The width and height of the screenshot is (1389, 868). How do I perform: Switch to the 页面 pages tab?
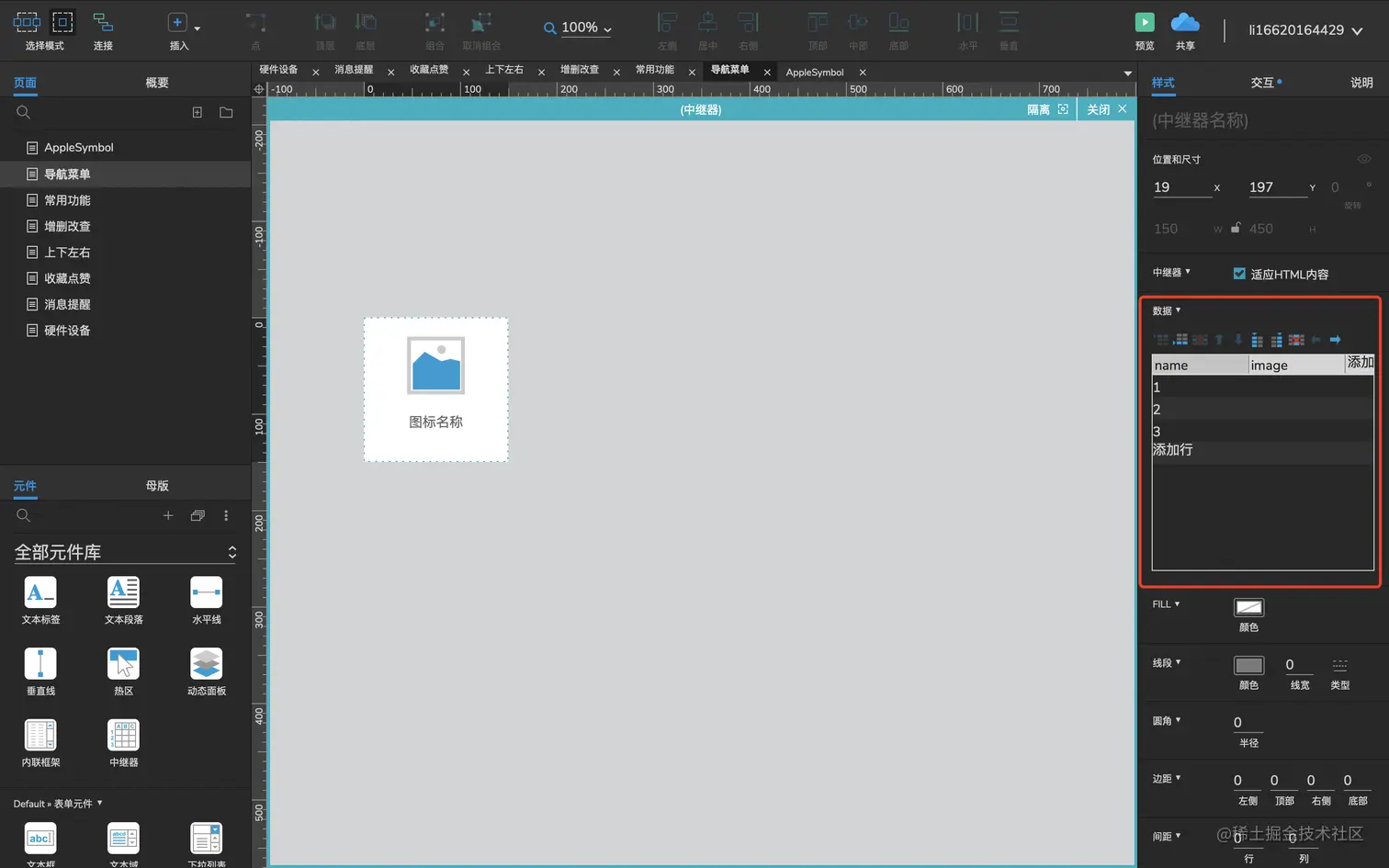point(25,83)
